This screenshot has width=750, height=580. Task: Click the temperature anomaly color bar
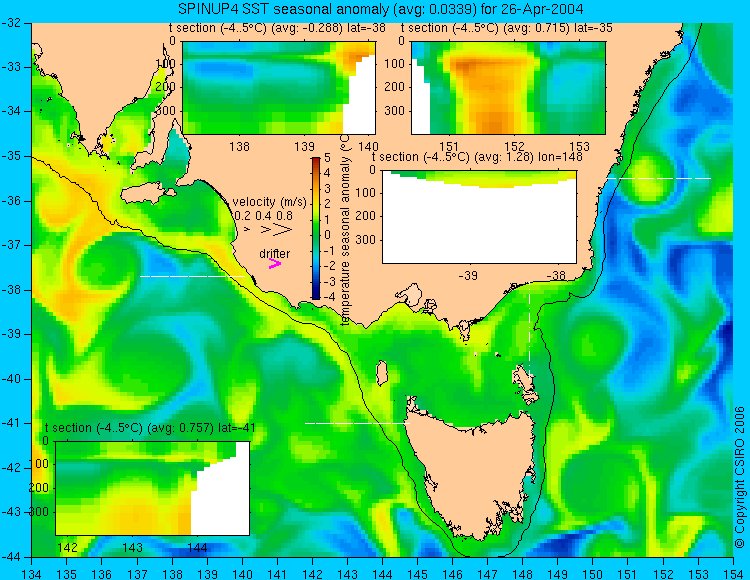(x=316, y=228)
